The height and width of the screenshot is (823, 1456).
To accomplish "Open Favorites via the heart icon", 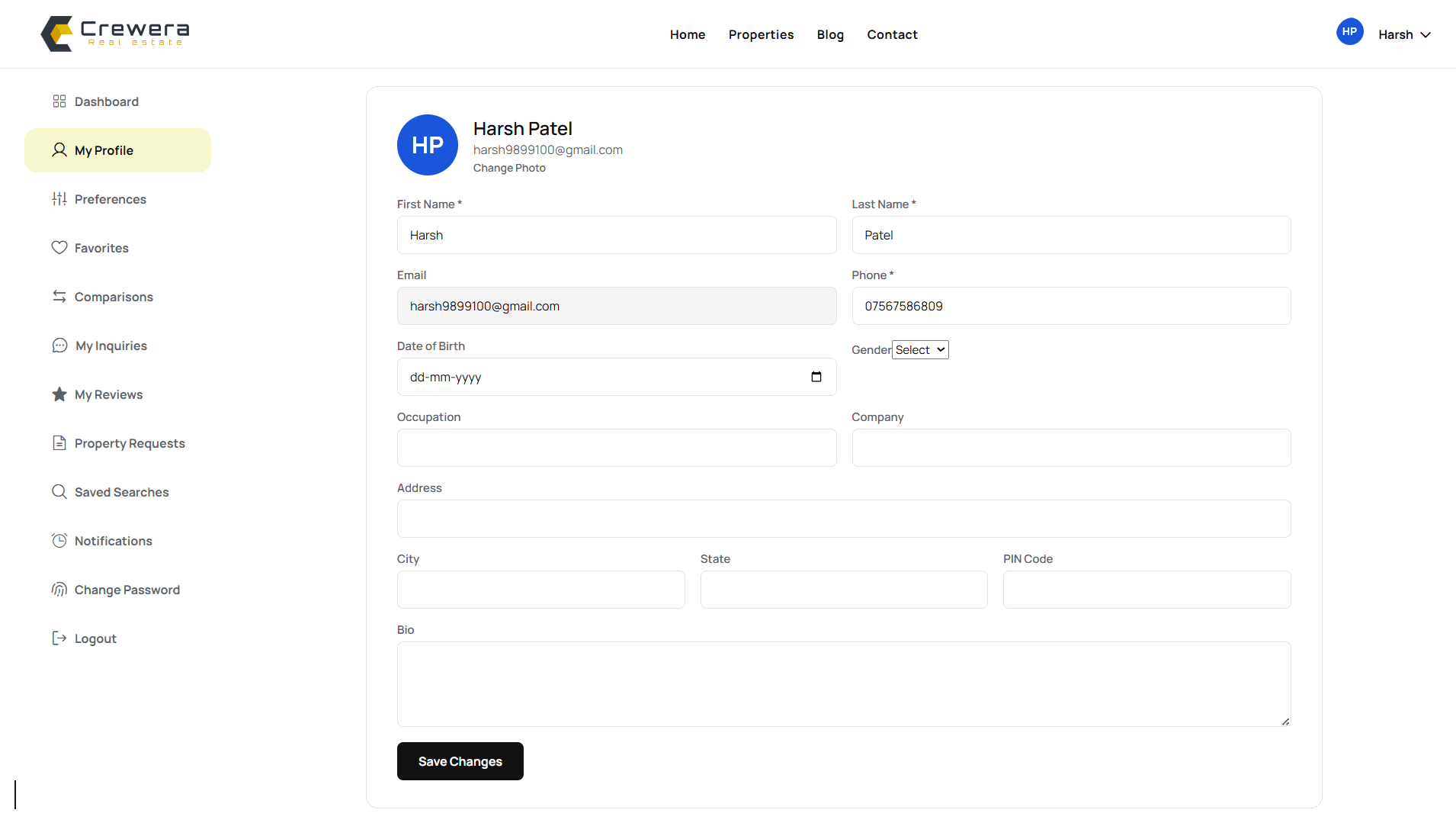I will [x=59, y=248].
